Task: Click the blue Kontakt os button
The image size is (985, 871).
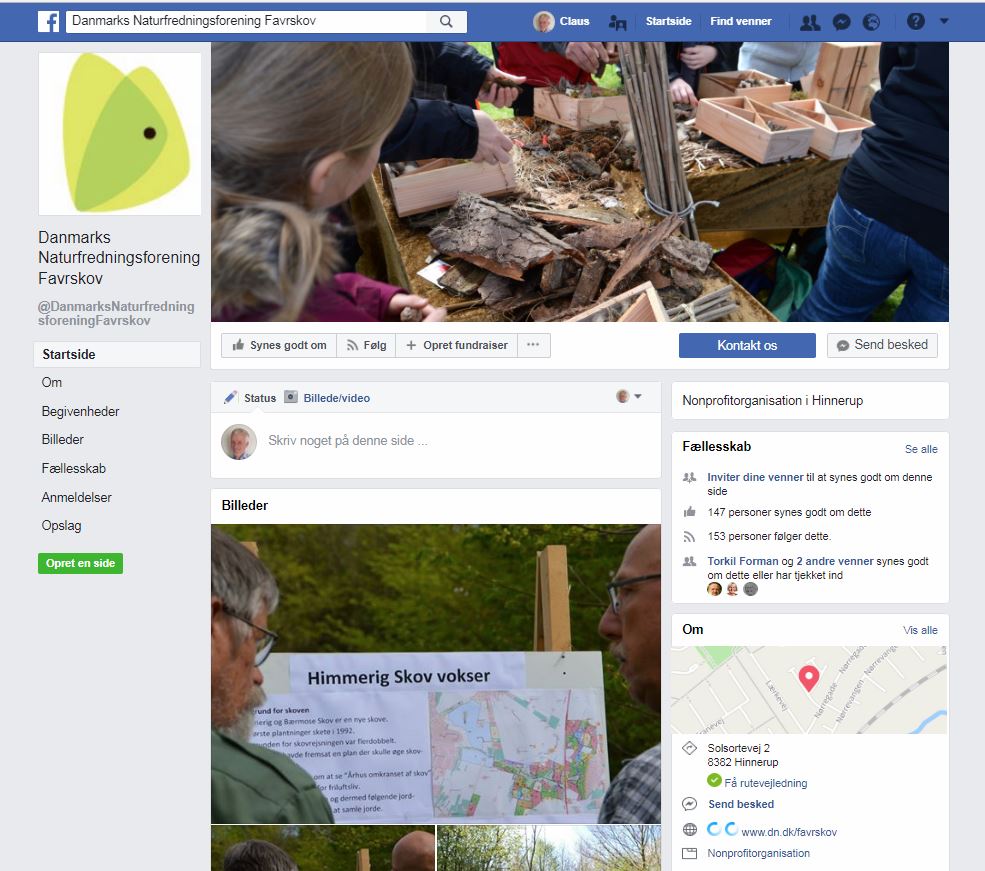Action: [x=747, y=345]
